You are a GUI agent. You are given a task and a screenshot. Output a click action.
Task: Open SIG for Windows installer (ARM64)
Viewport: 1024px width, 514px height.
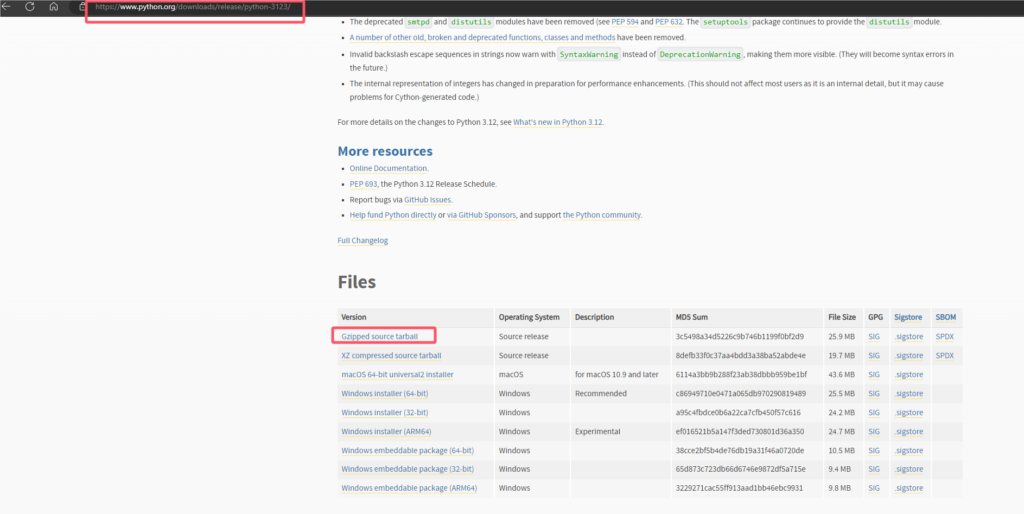point(874,431)
